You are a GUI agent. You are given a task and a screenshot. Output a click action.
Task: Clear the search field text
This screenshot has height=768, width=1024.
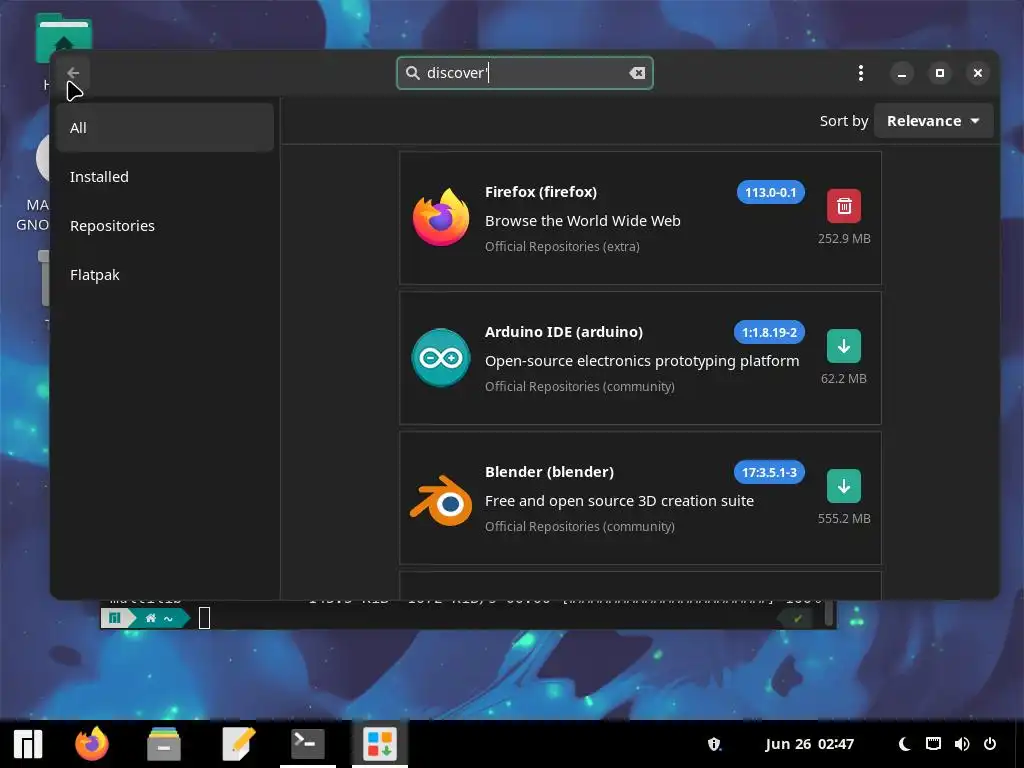click(x=637, y=73)
